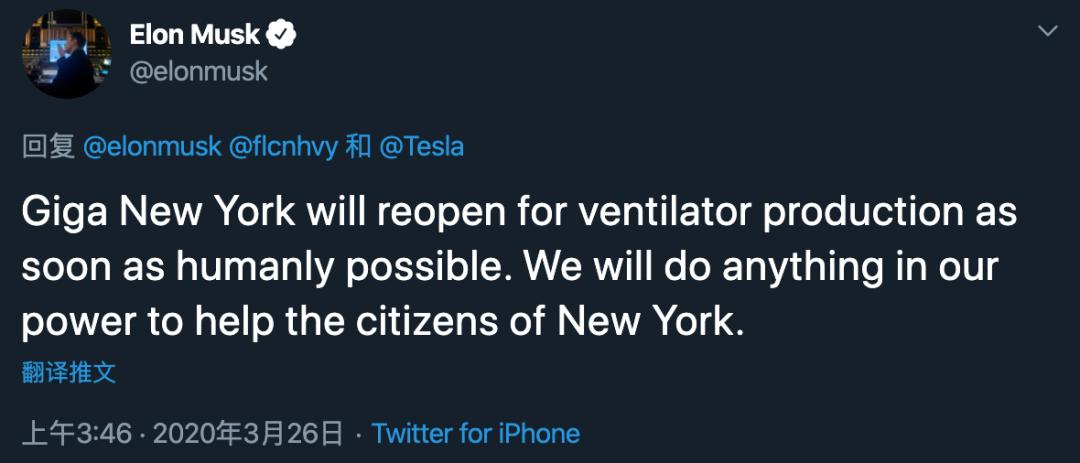Click the tweet line starting power to help
The width and height of the screenshot is (1080, 463).
[x=384, y=322]
